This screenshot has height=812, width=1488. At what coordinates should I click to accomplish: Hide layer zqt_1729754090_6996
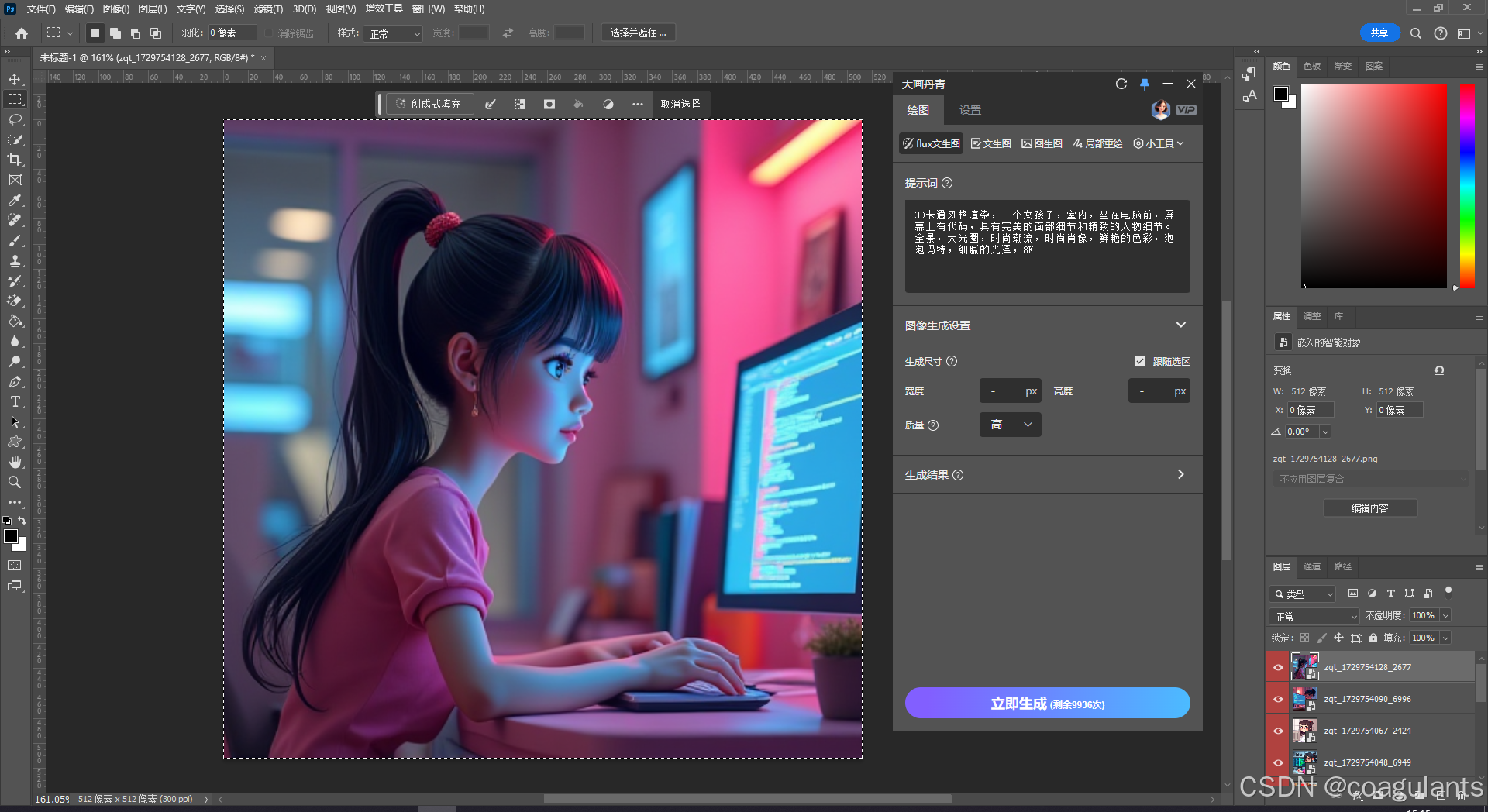point(1278,699)
